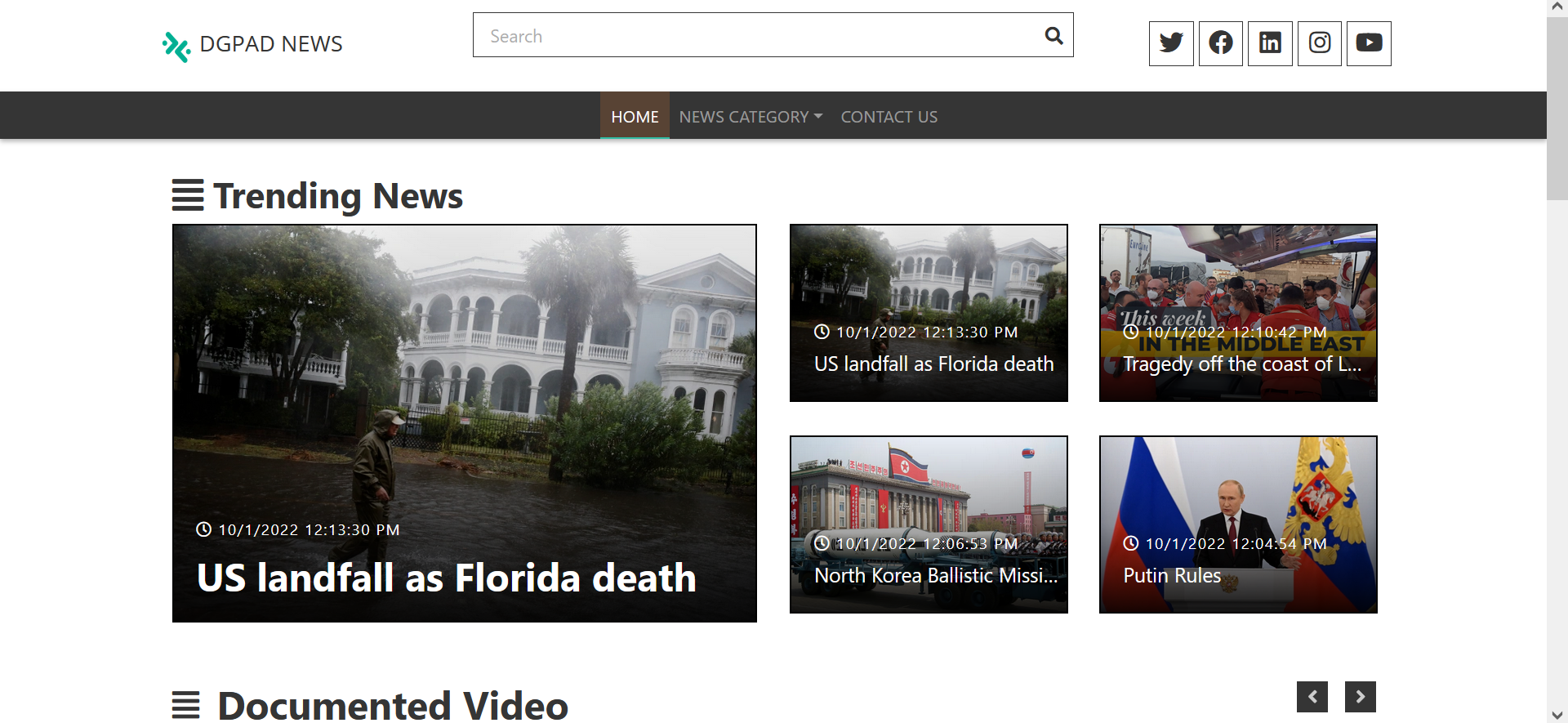Image resolution: width=1568 pixels, height=723 pixels.
Task: Go to the Home menu item
Action: point(635,117)
